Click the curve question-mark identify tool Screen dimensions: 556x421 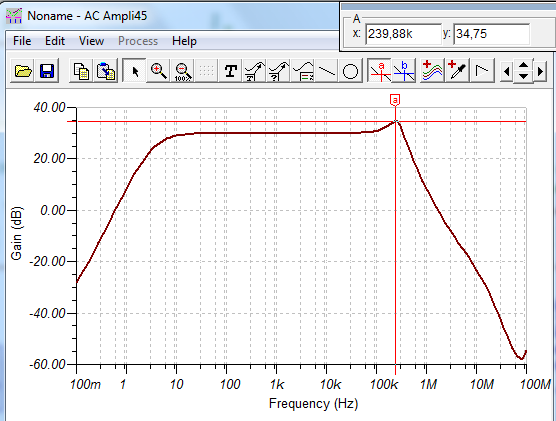pos(279,71)
